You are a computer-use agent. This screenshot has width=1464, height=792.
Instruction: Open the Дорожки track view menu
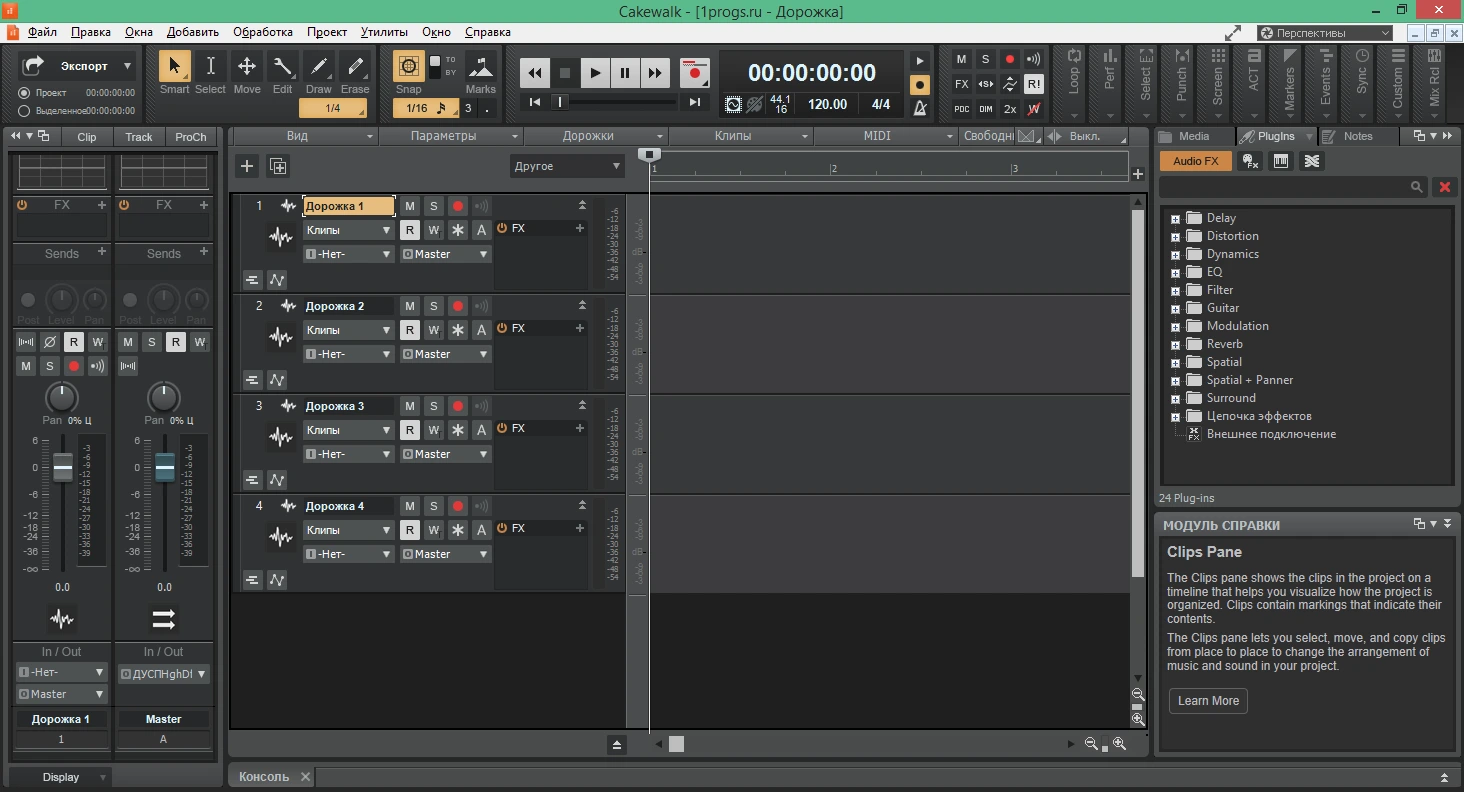(594, 136)
